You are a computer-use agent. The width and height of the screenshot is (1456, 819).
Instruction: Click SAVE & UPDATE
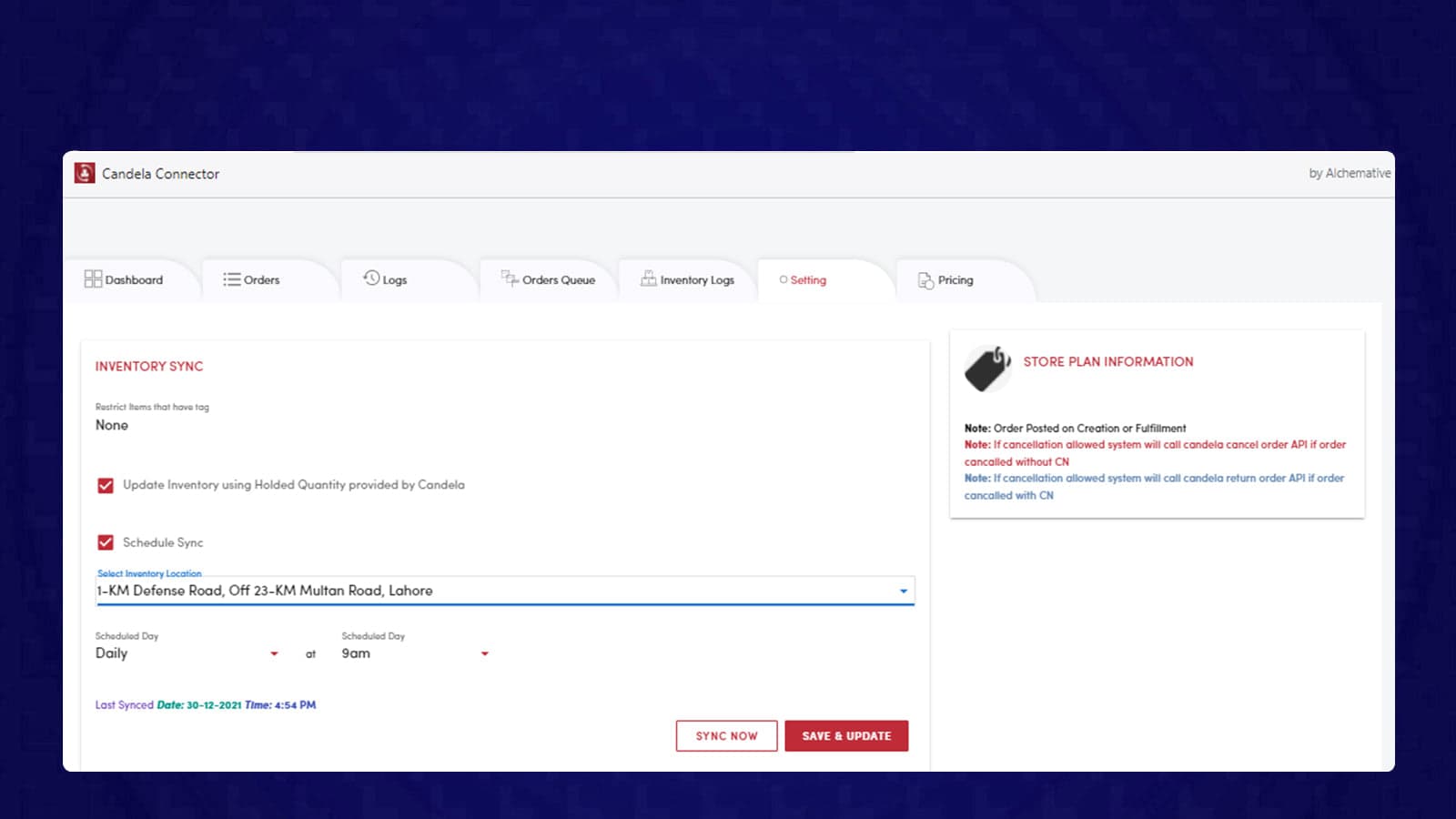[846, 735]
